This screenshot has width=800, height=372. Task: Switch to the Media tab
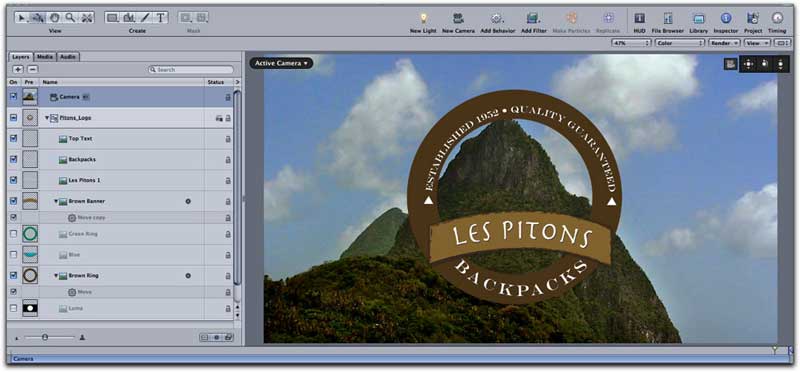click(x=44, y=57)
